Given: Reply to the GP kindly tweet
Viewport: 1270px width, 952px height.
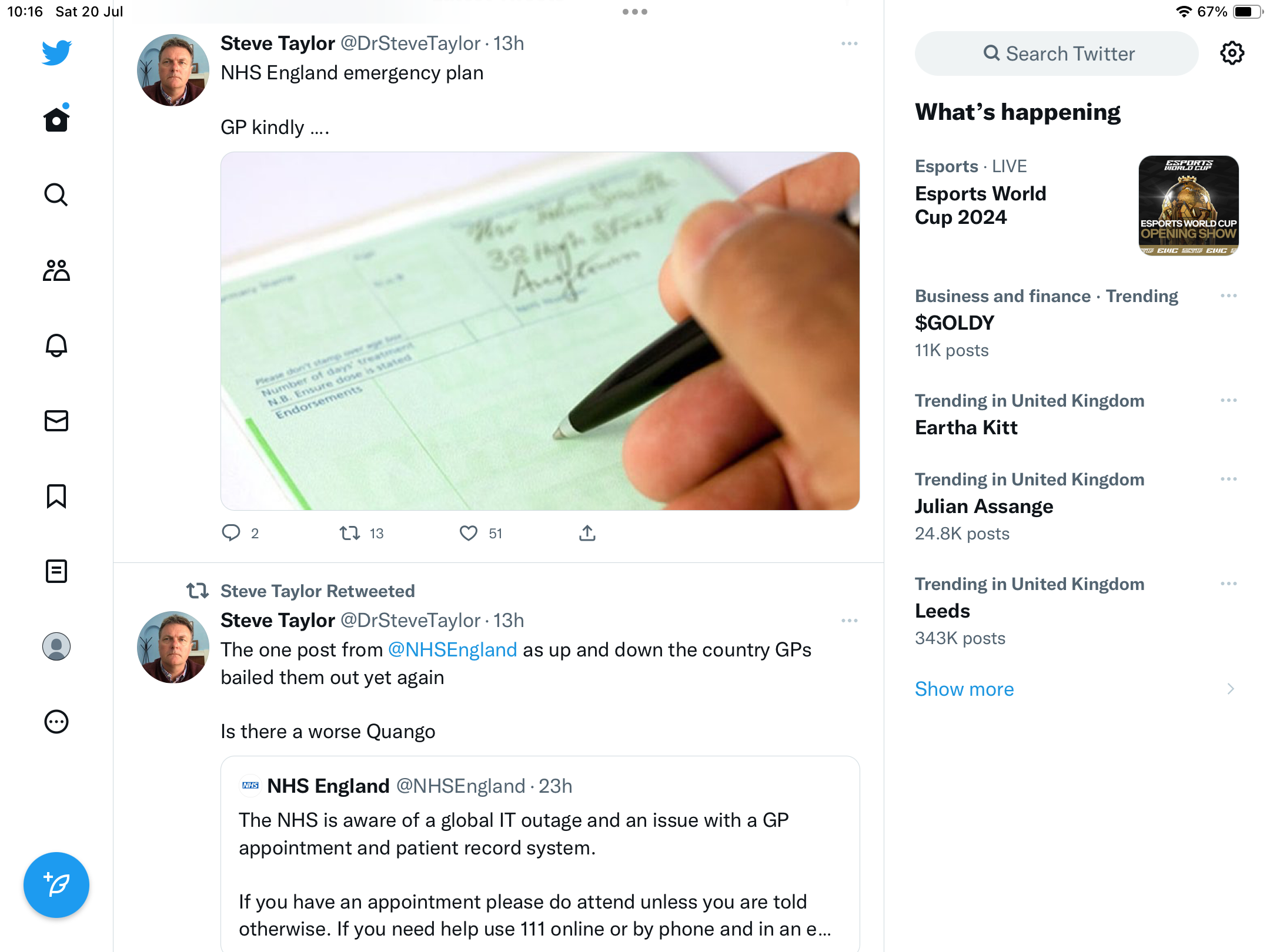Looking at the screenshot, I should pos(230,533).
